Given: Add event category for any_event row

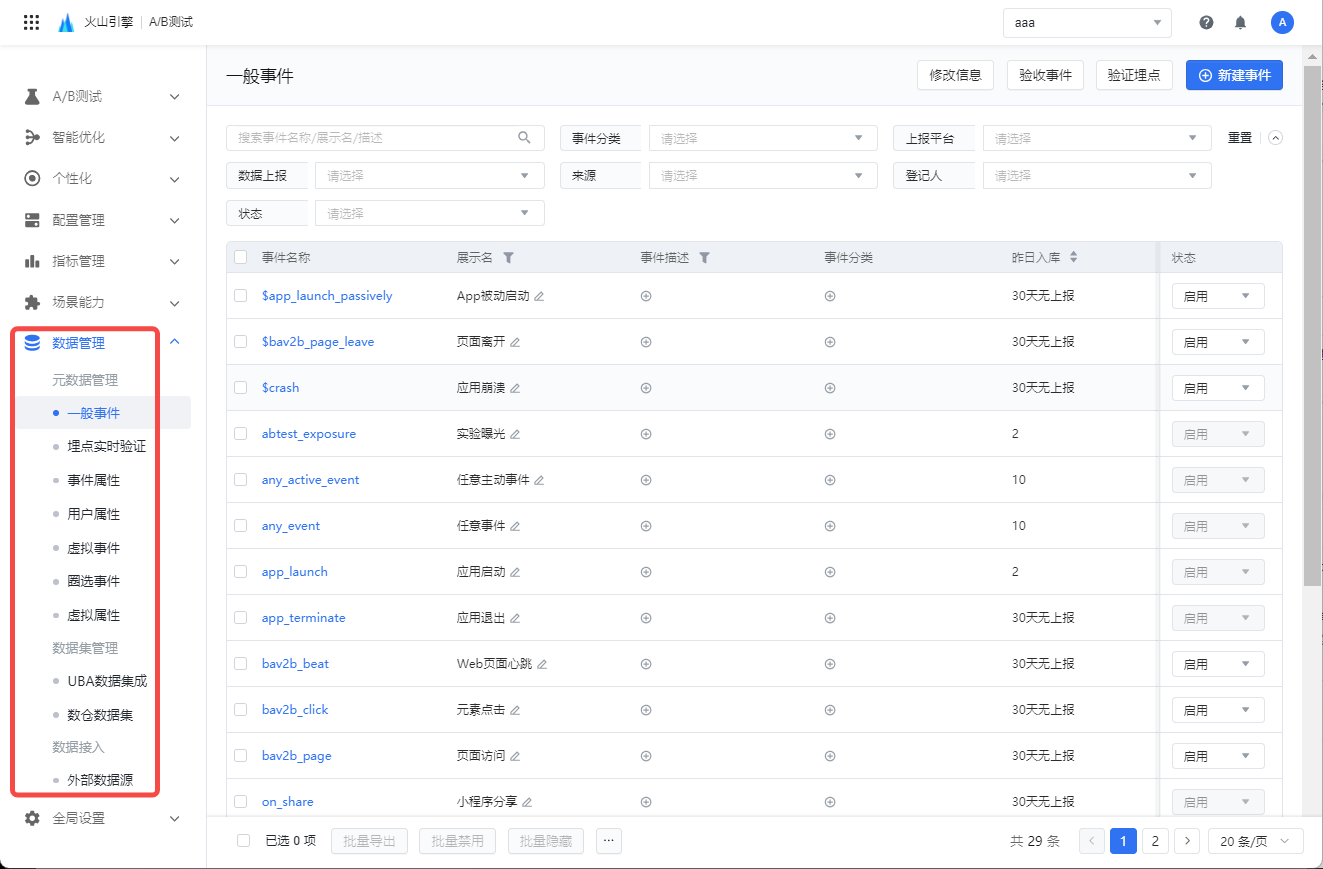Looking at the screenshot, I should tap(830, 526).
